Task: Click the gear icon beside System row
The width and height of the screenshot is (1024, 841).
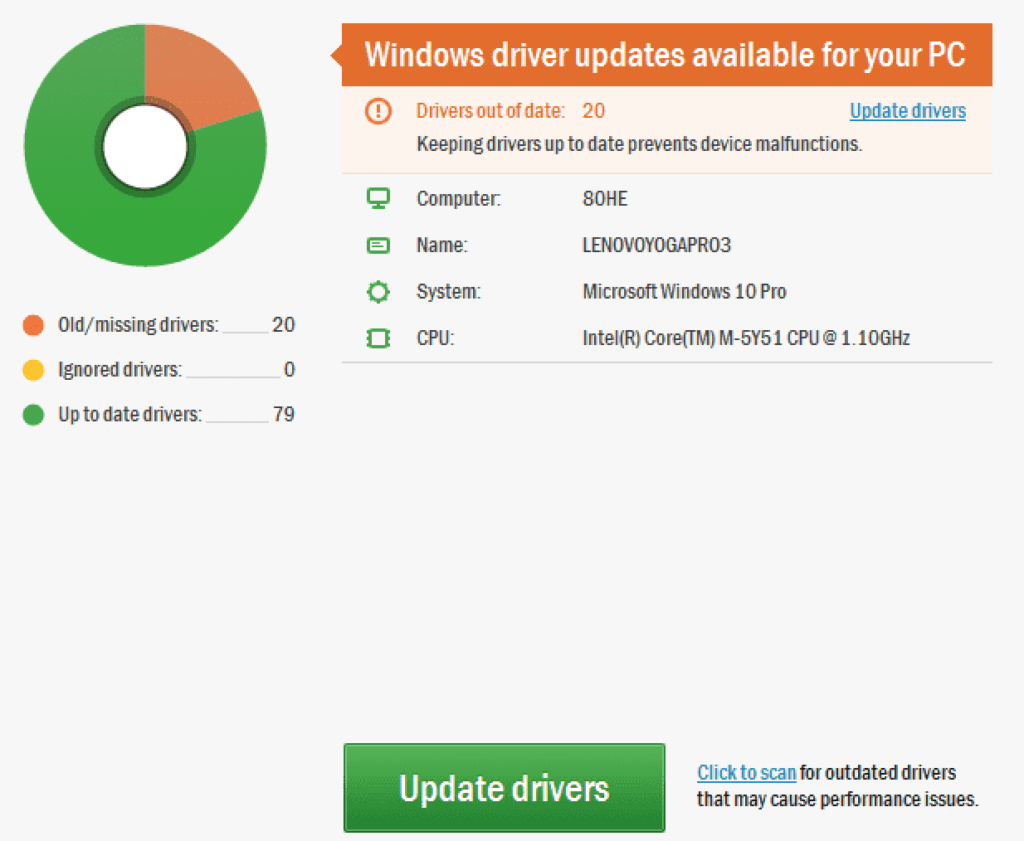Action: tap(378, 291)
